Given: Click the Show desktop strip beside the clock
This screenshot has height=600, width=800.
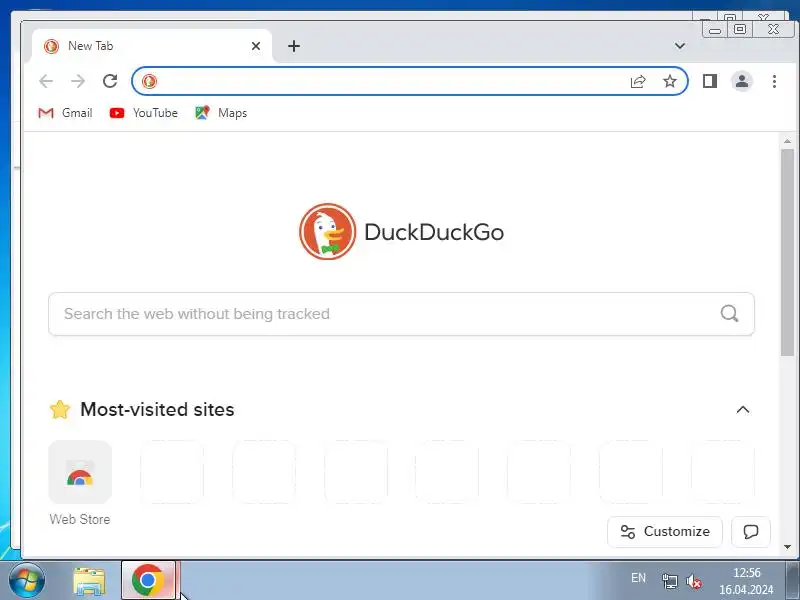Looking at the screenshot, I should (792, 581).
